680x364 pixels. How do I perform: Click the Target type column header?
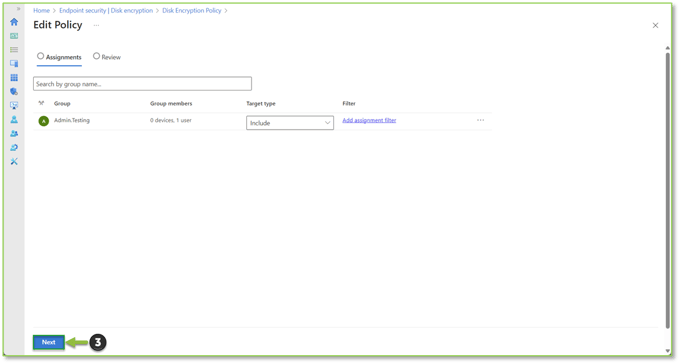(x=261, y=104)
